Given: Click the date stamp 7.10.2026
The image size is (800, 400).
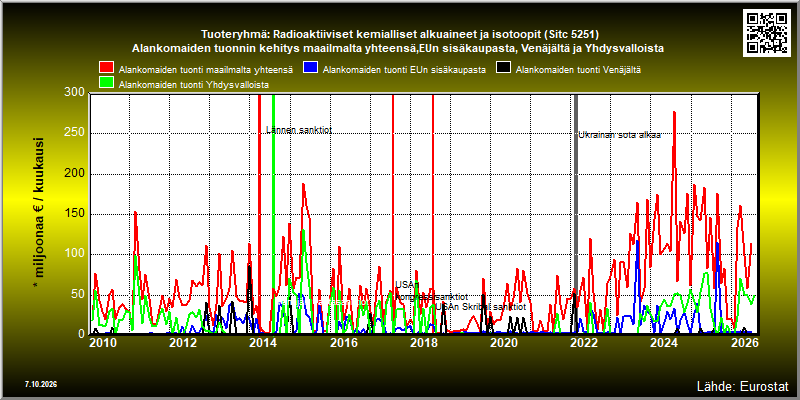Looking at the screenshot, I should click(40, 384).
